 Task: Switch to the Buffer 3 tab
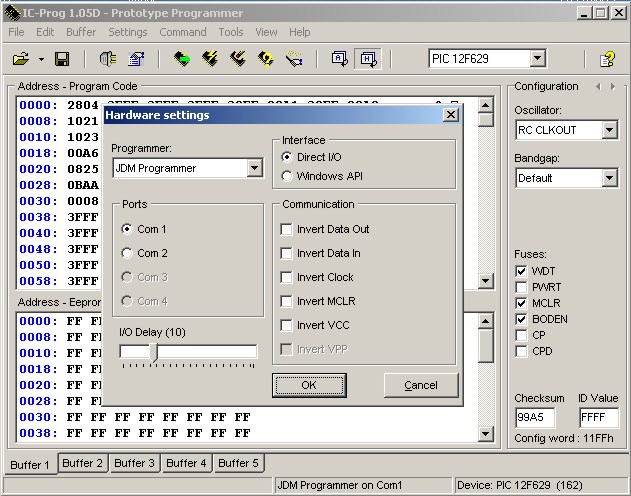tap(135, 464)
